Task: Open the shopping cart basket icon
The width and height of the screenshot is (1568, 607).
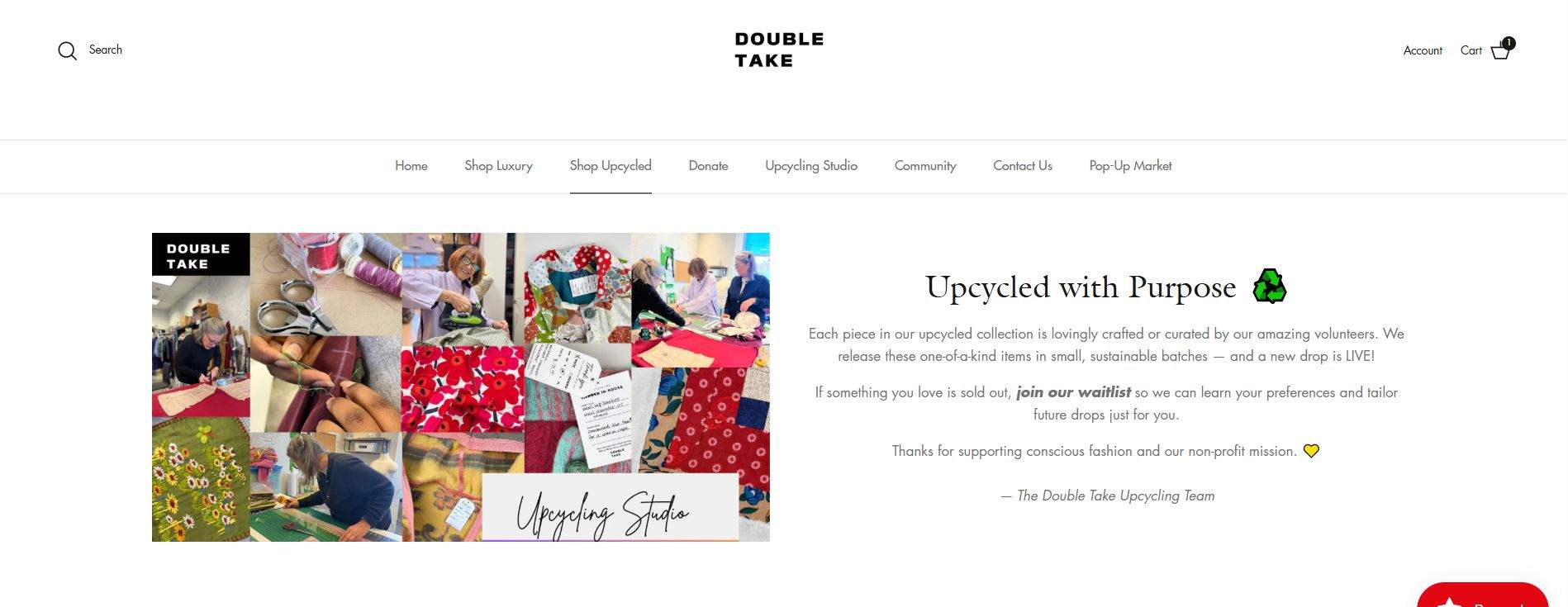Action: tap(1500, 51)
